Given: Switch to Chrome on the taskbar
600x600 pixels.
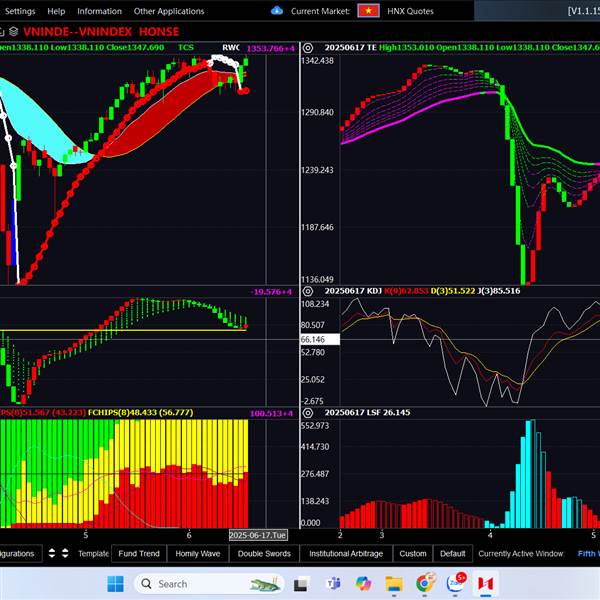Looking at the screenshot, I should 425,583.
